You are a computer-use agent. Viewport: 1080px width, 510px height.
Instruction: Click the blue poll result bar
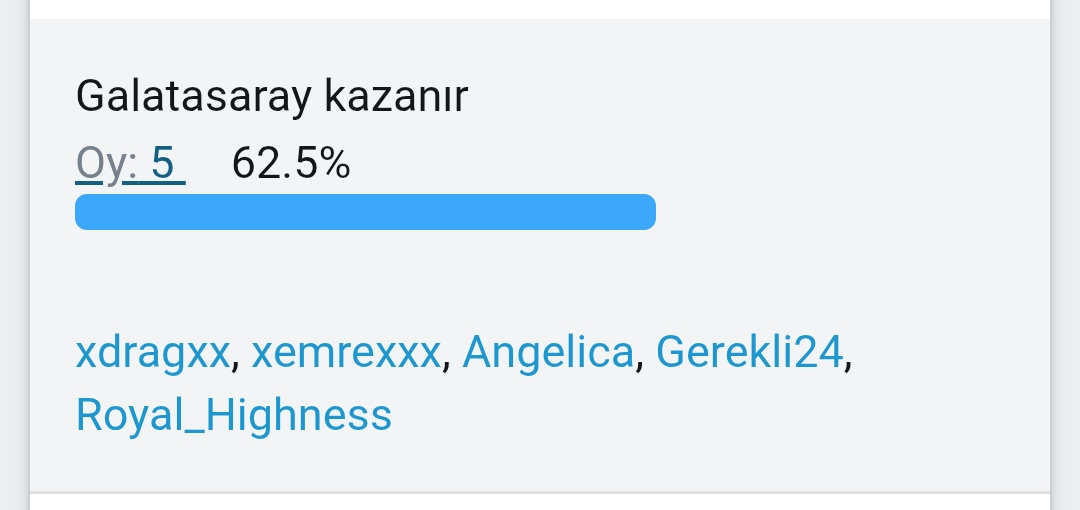pyautogui.click(x=365, y=212)
